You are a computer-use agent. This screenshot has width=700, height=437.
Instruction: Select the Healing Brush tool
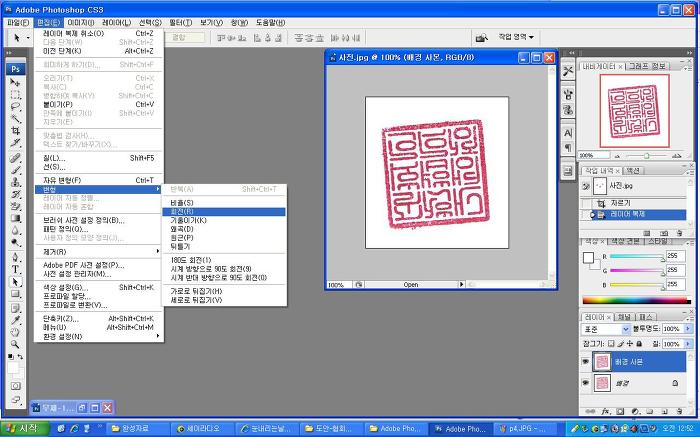coord(15,158)
